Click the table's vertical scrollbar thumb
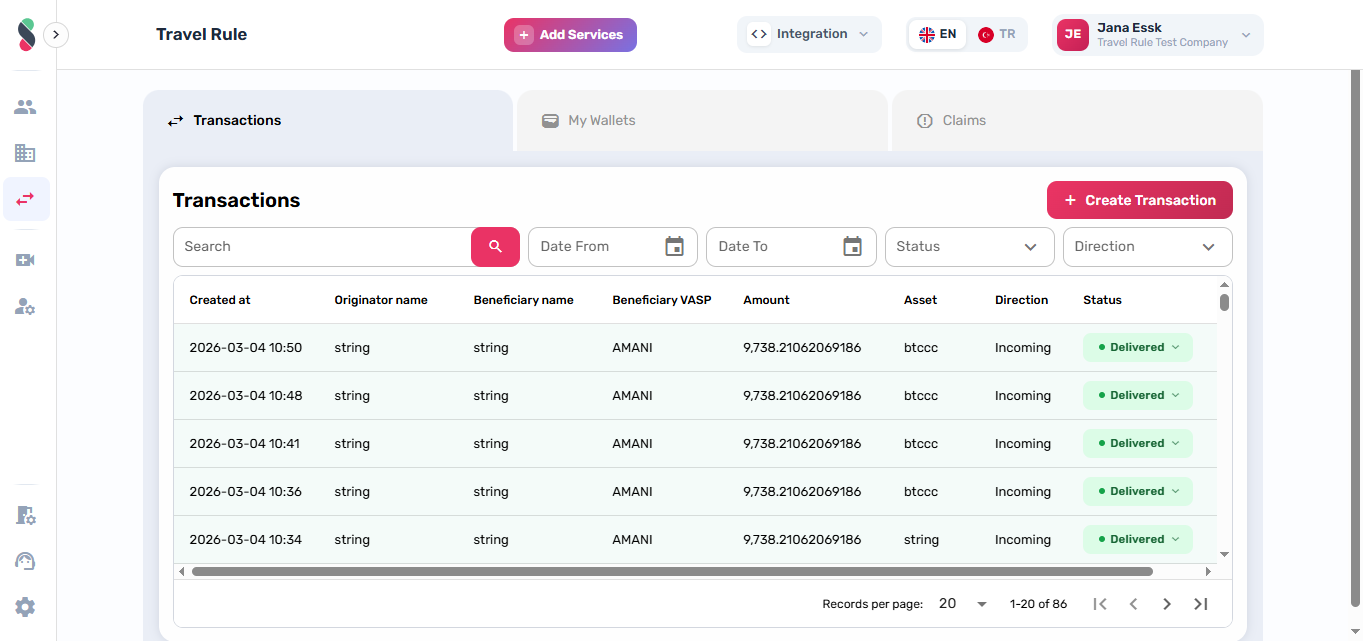This screenshot has width=1363, height=641. tap(1224, 302)
